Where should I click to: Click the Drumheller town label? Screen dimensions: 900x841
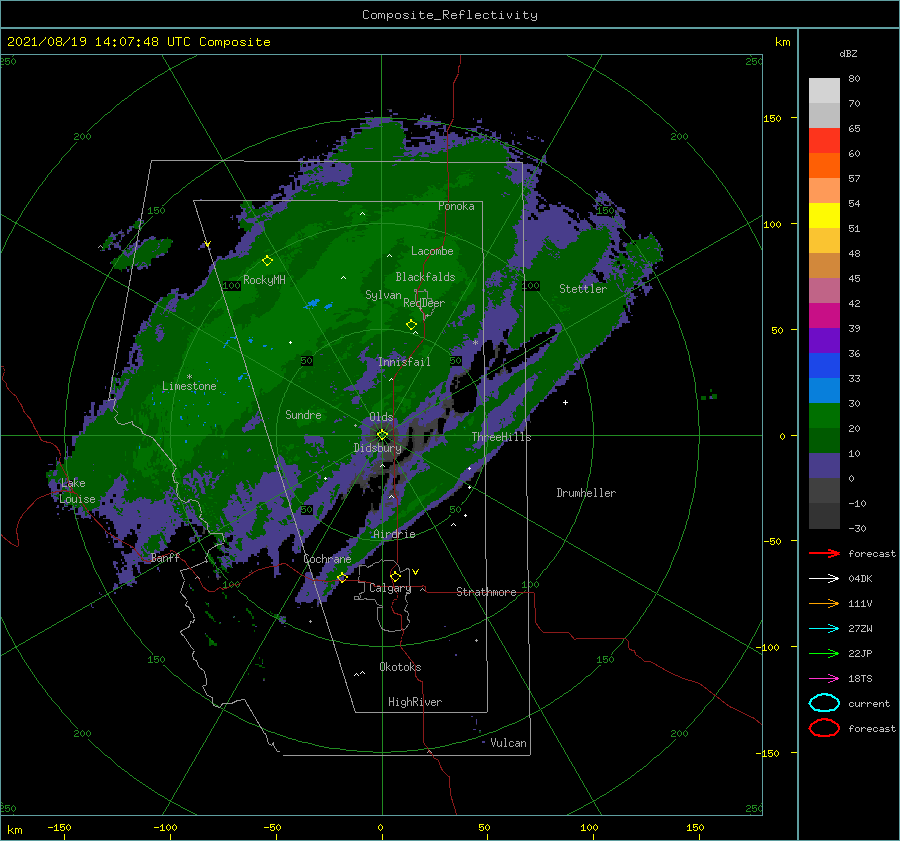(x=586, y=493)
